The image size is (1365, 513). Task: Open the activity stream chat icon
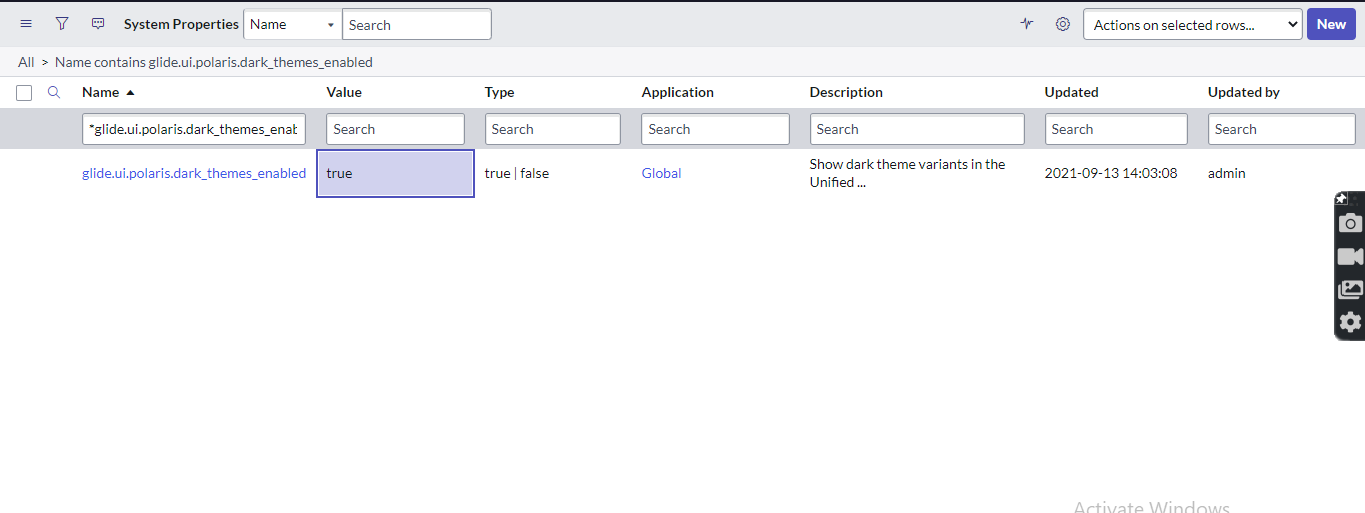pyautogui.click(x=98, y=24)
